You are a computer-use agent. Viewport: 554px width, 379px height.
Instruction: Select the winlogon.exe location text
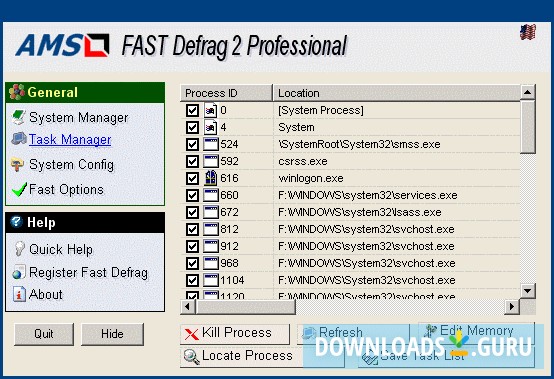click(x=311, y=178)
